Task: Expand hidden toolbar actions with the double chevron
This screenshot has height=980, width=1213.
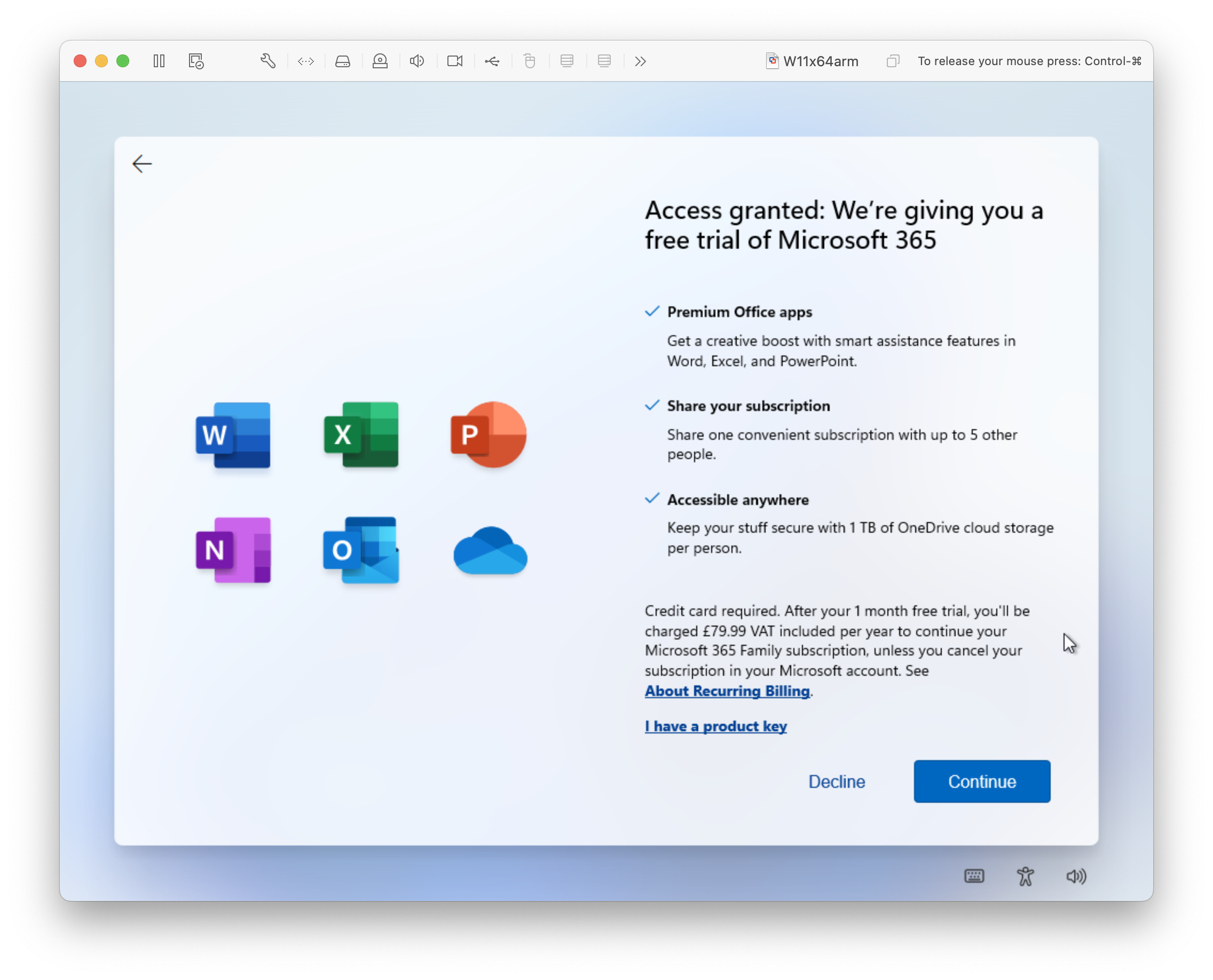Action: (640, 61)
